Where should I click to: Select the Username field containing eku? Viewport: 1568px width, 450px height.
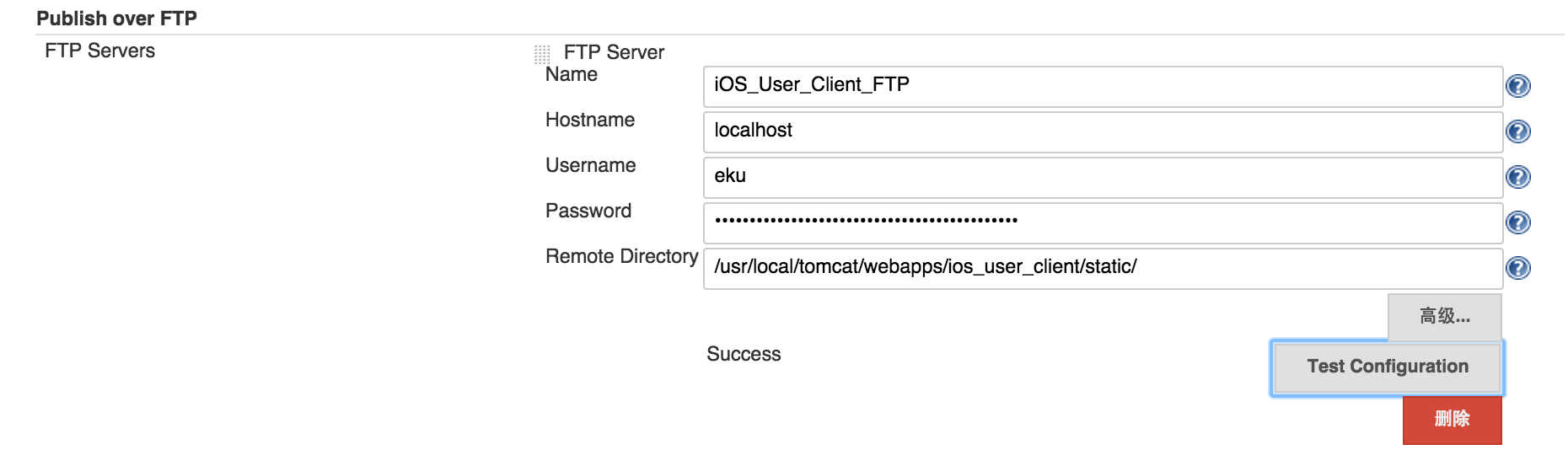click(x=1103, y=177)
